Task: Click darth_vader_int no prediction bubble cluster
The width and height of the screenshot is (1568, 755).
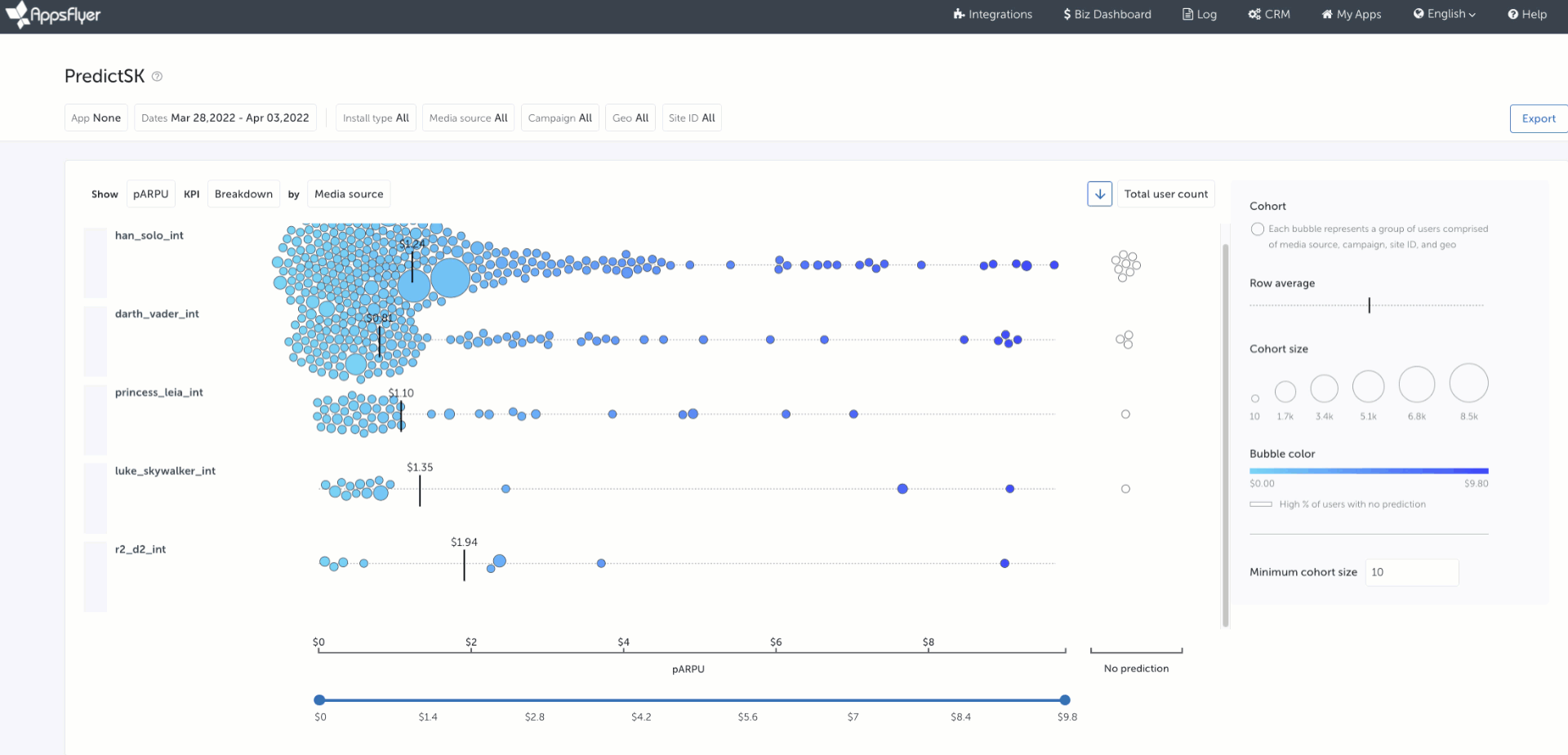Action: pyautogui.click(x=1125, y=340)
